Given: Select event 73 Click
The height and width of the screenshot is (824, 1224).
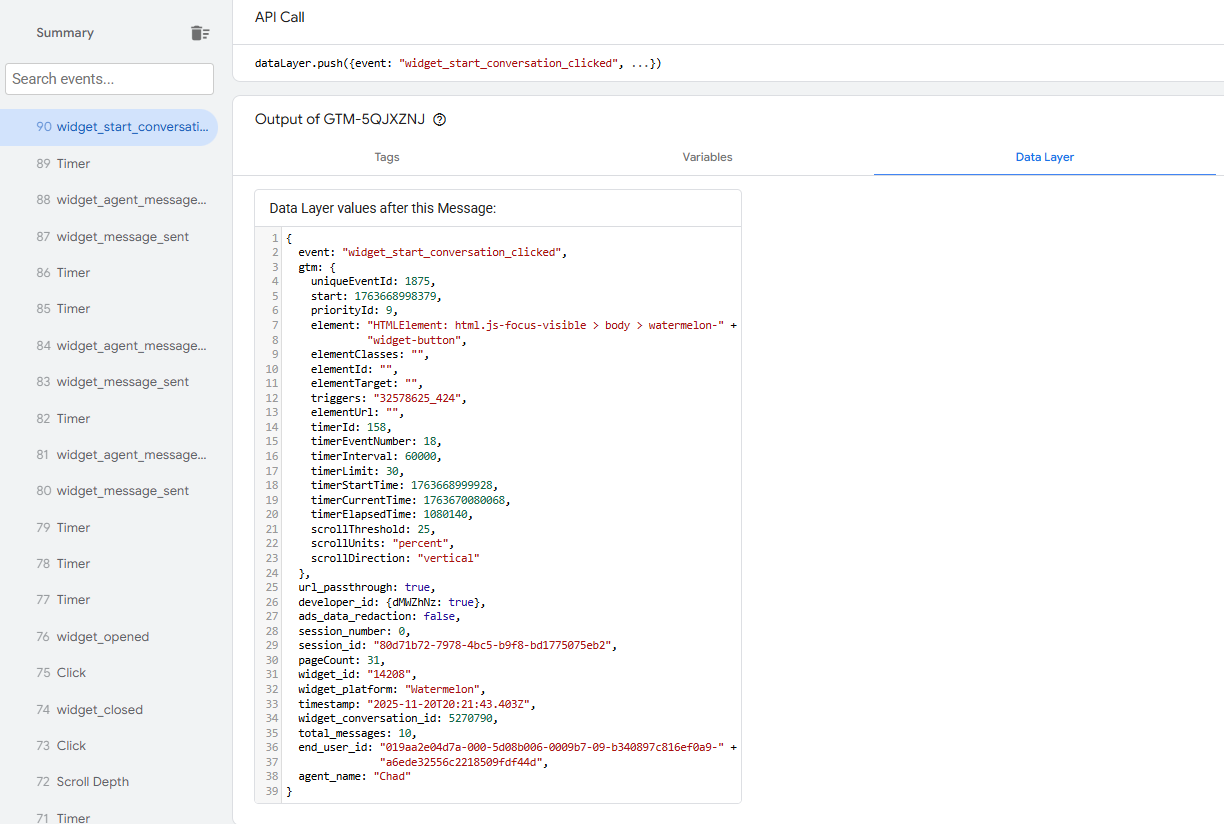Looking at the screenshot, I should (109, 746).
